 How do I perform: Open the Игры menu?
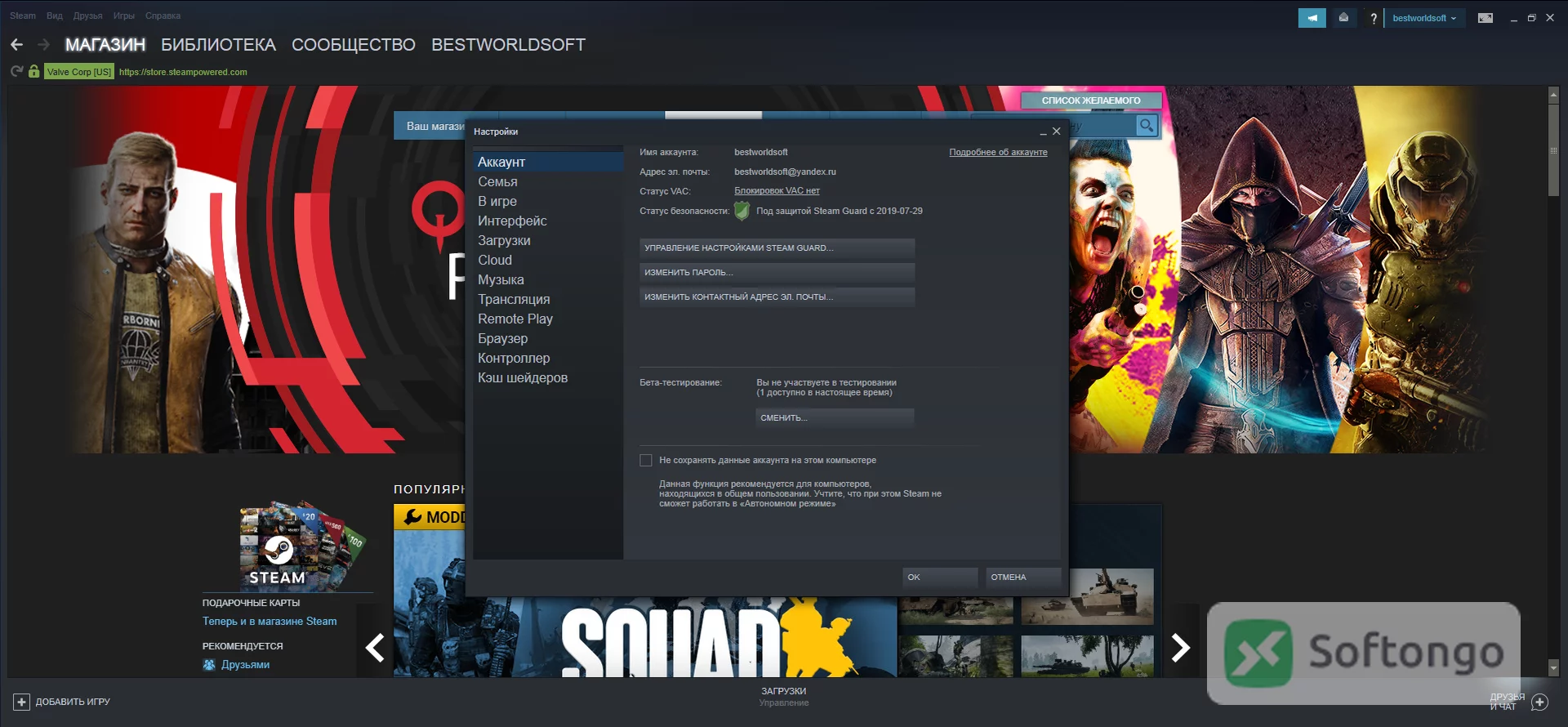[x=124, y=16]
